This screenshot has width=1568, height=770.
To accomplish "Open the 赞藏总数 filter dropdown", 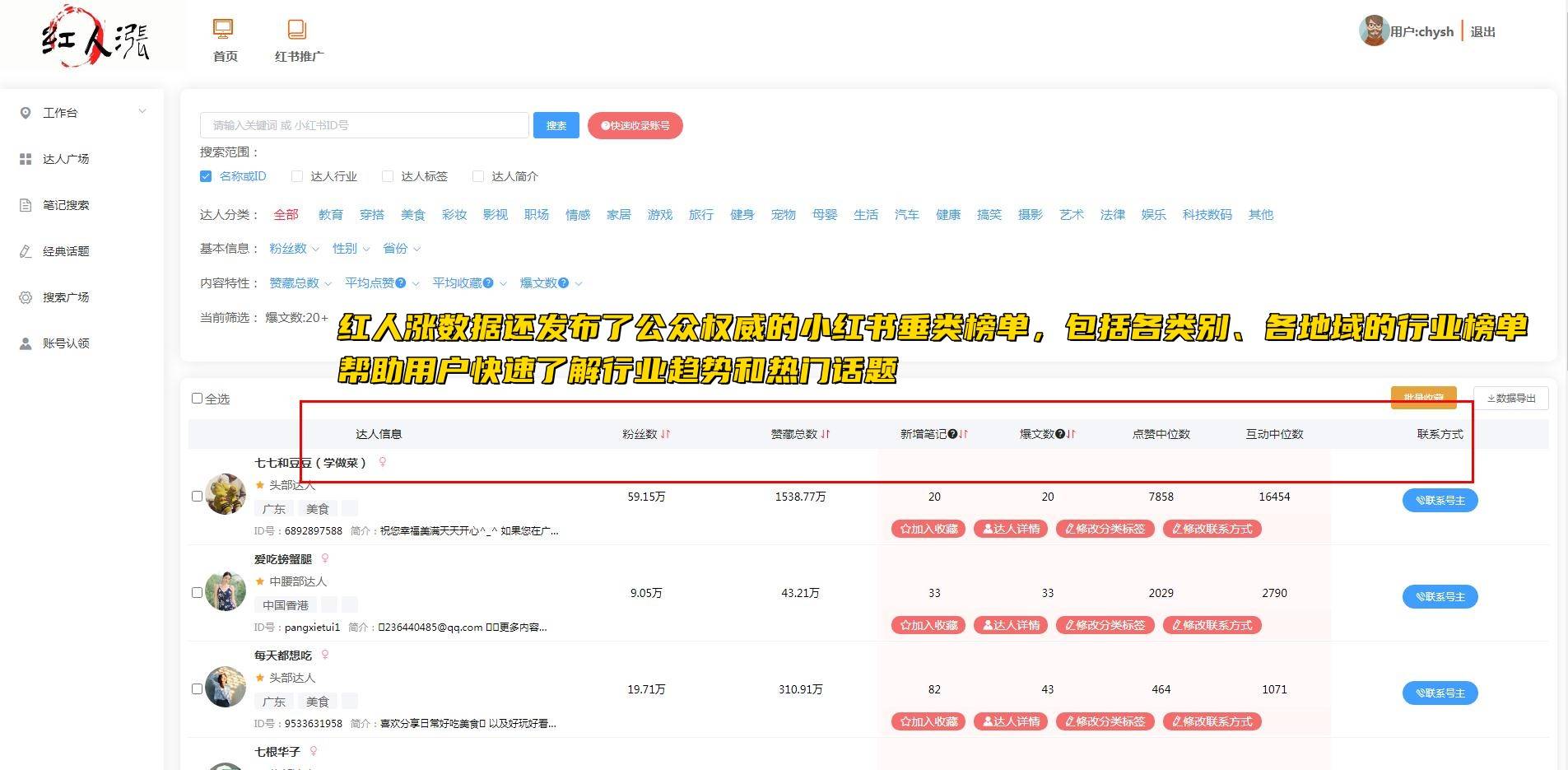I will (300, 283).
